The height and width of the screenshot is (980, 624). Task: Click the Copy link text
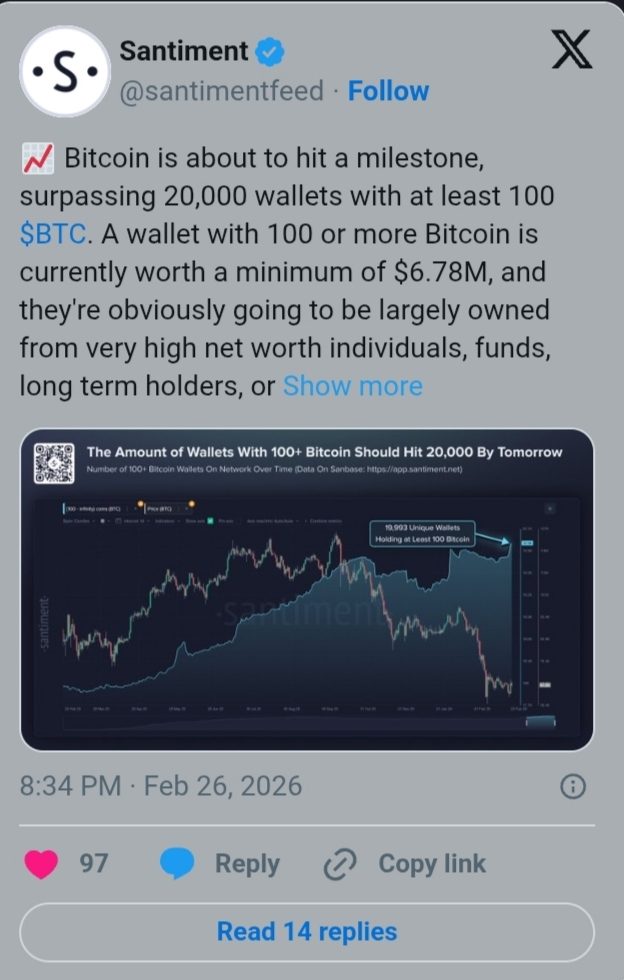point(432,864)
